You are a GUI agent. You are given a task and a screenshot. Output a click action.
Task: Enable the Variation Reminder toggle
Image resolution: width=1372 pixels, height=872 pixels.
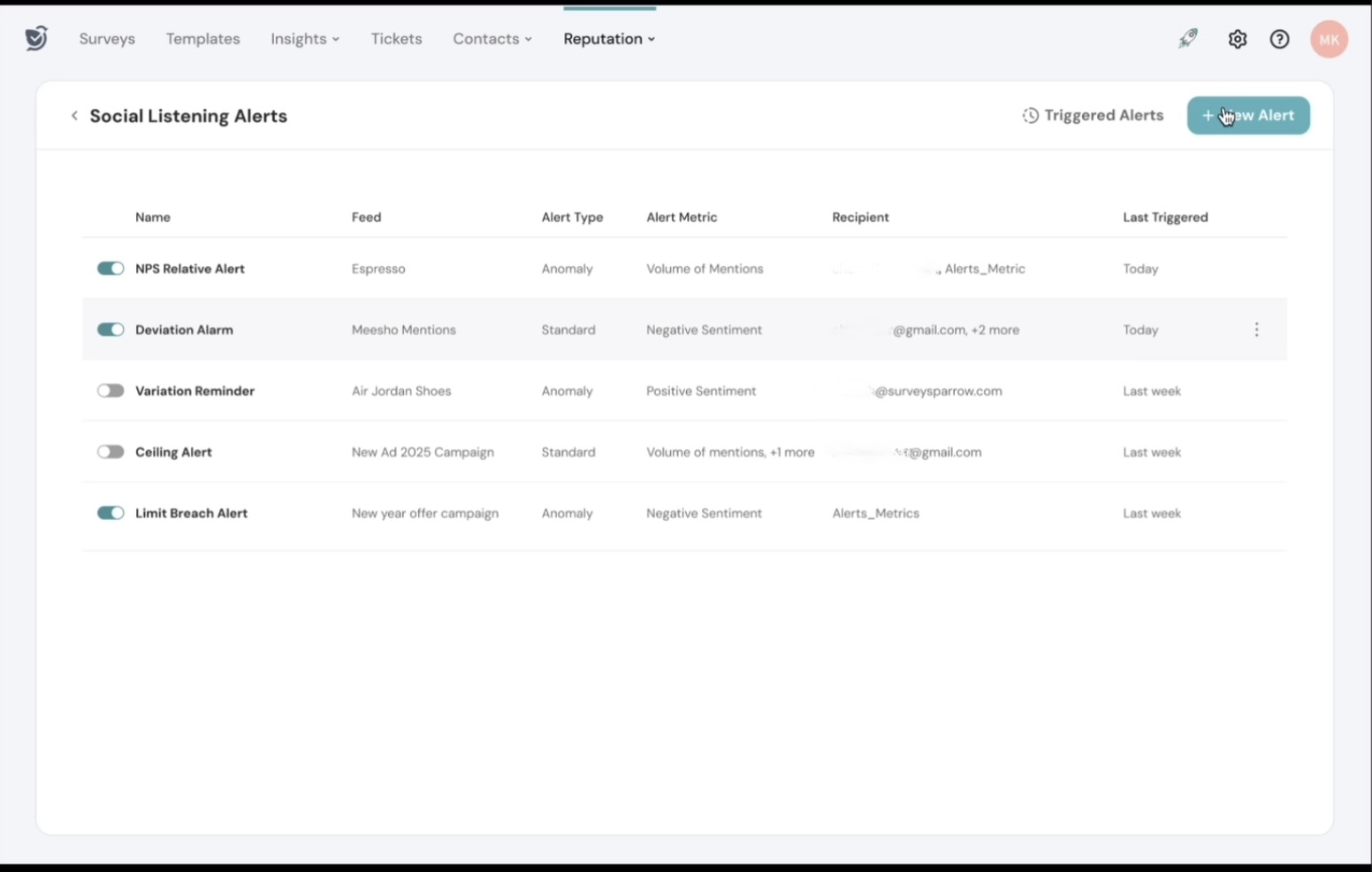[x=111, y=391]
